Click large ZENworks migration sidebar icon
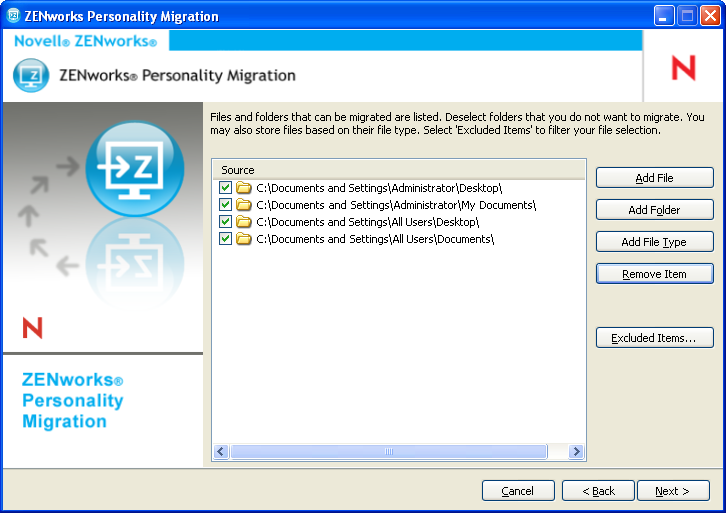 click(135, 169)
